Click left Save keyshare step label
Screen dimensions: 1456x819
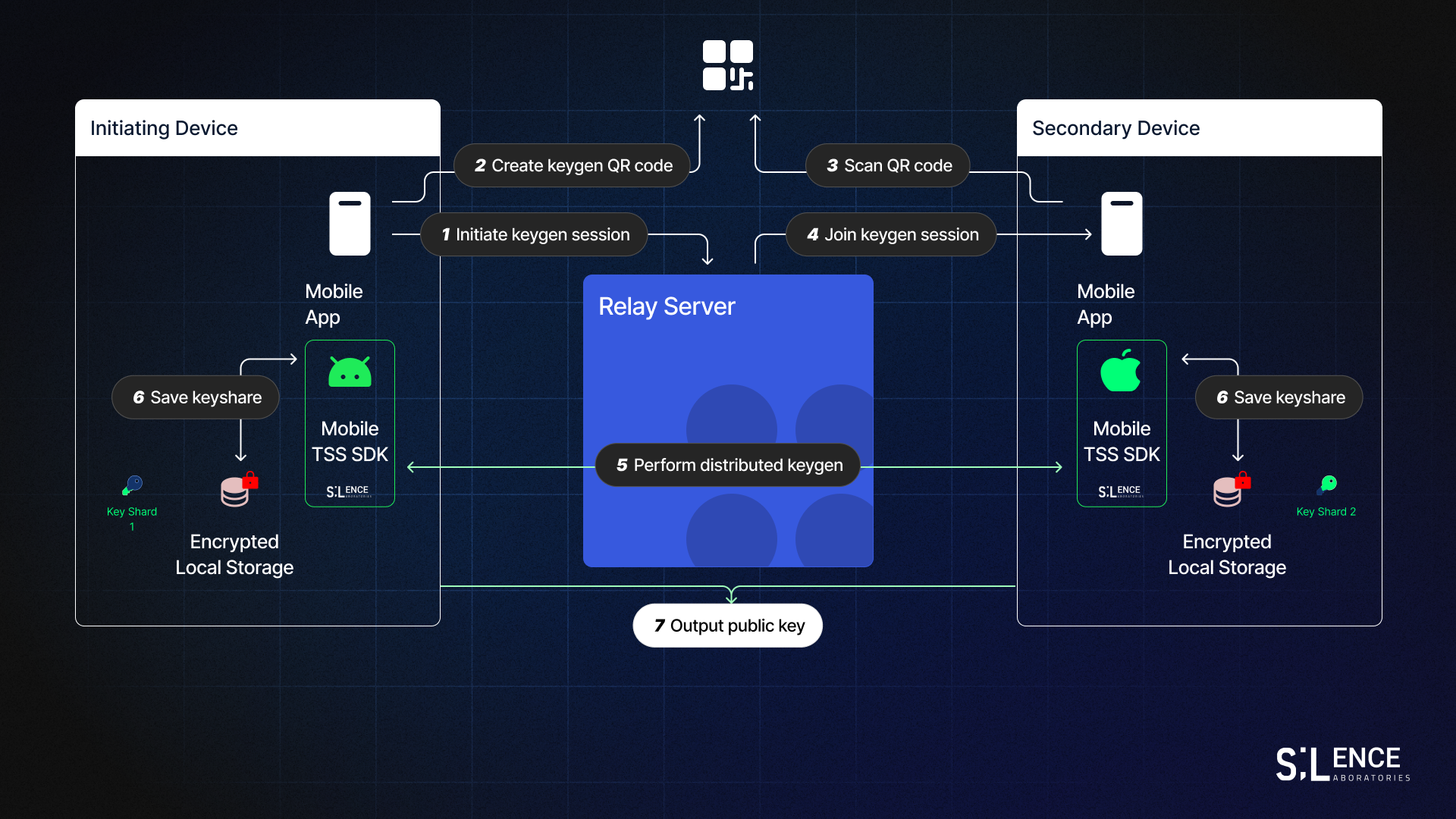coord(196,397)
